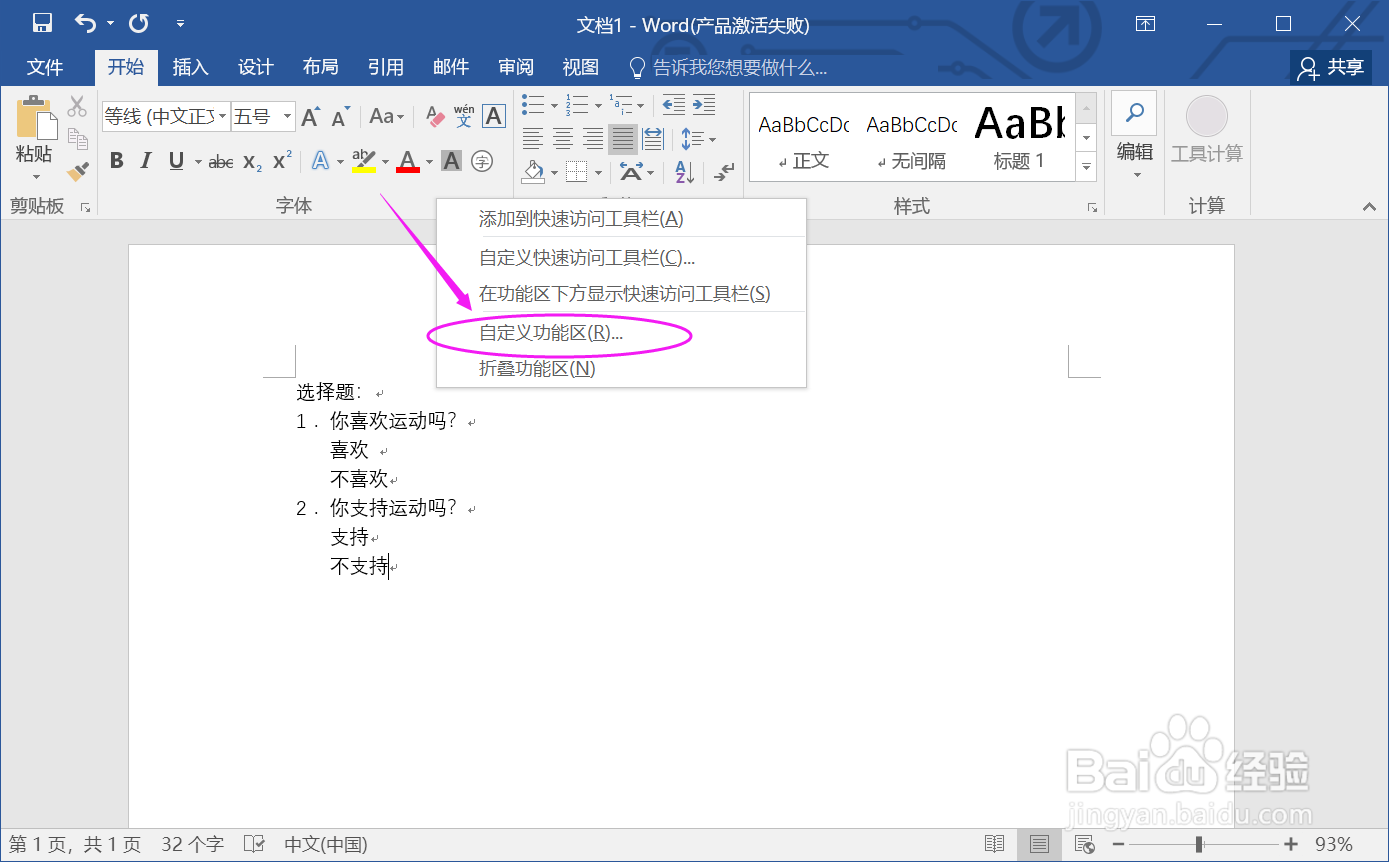Toggle Underline formatting
This screenshot has width=1389, height=862.
177,161
